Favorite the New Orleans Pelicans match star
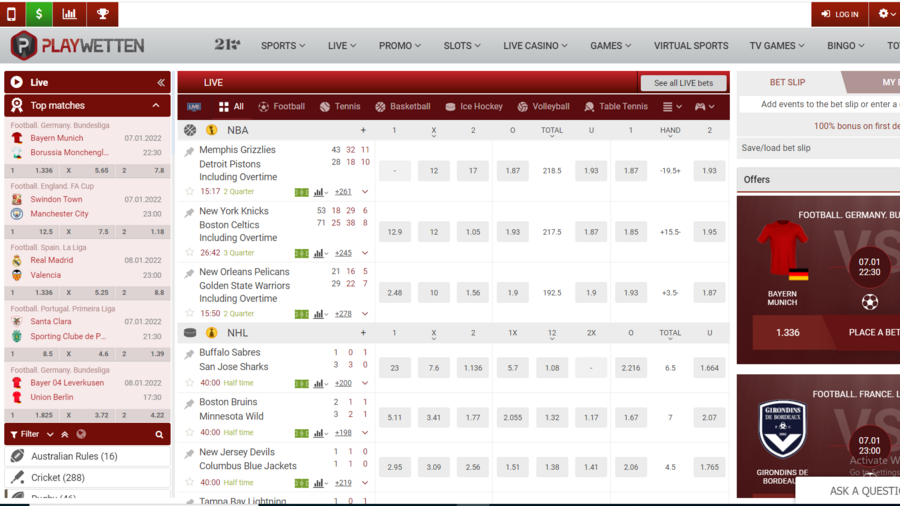The height and width of the screenshot is (506, 900). tap(189, 313)
